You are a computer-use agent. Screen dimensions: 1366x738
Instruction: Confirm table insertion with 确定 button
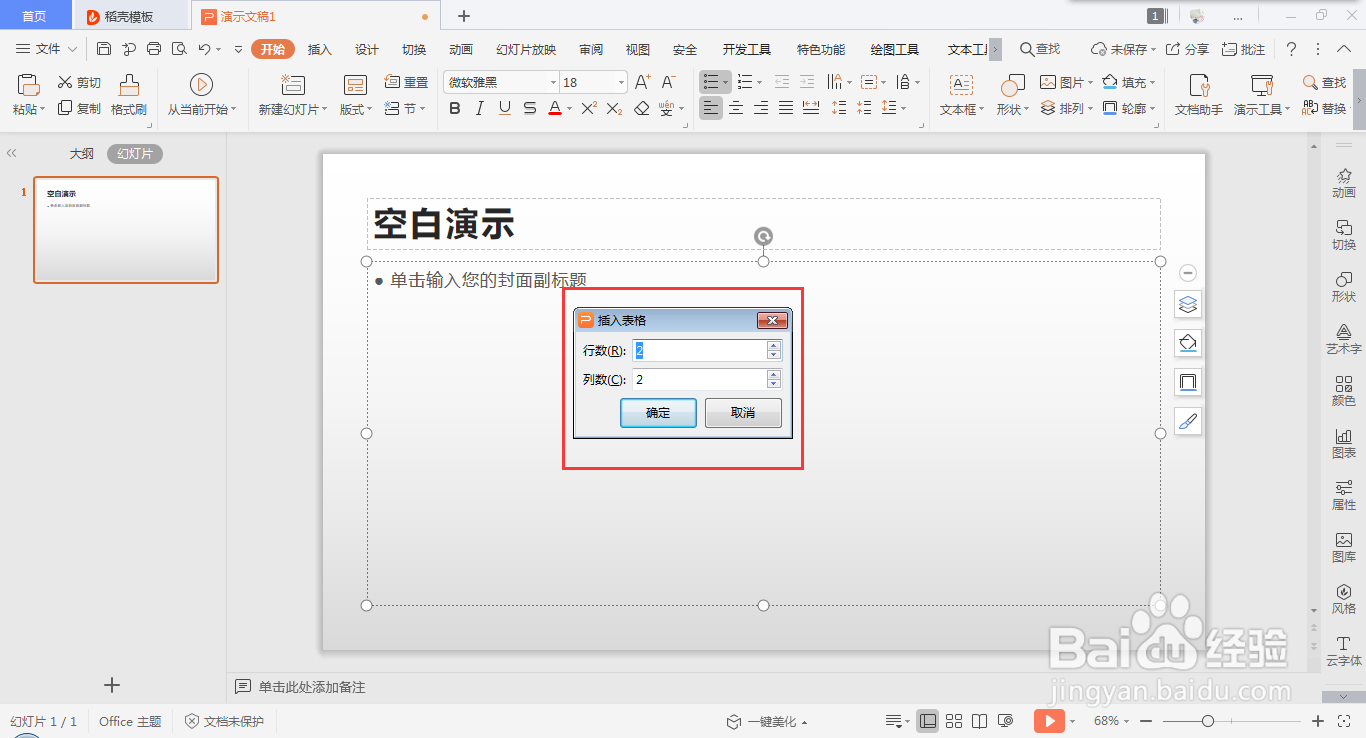[x=657, y=412]
